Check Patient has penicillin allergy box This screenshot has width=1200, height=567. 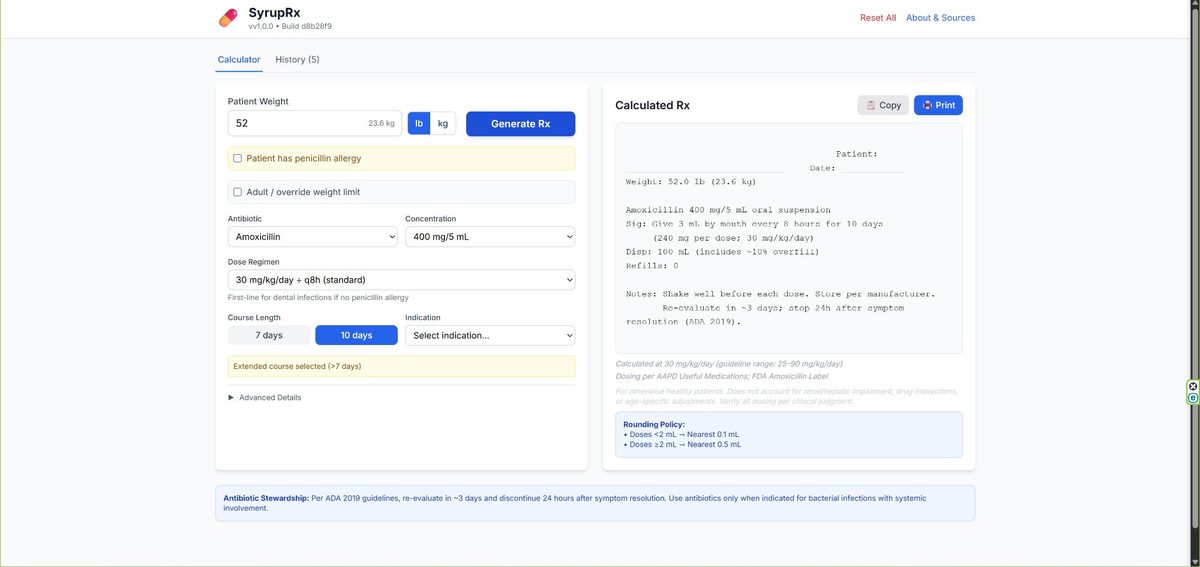[x=238, y=158]
